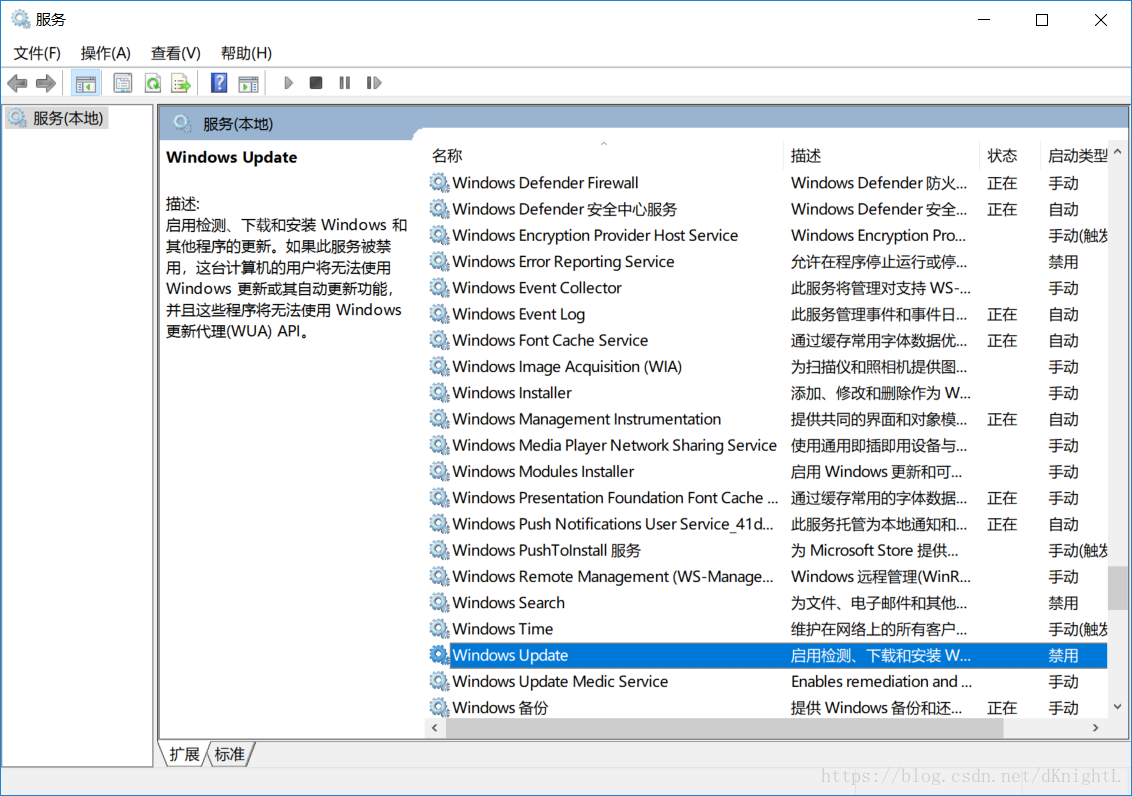Click 禁用 startup type of Windows Search
Image resolution: width=1132 pixels, height=796 pixels.
tap(1063, 602)
